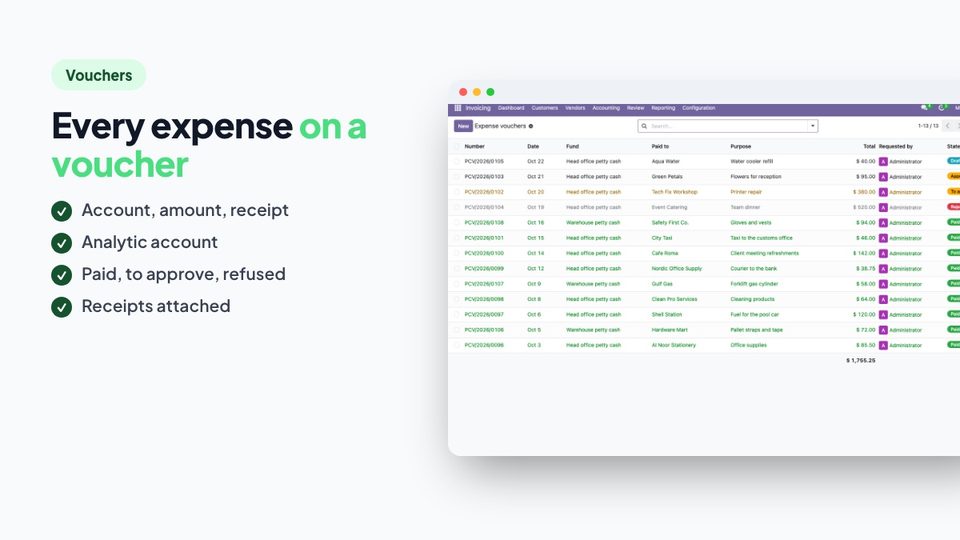The height and width of the screenshot is (540, 960).
Task: Click the 'Flowers for reception' purpose cell
Action: (756, 177)
